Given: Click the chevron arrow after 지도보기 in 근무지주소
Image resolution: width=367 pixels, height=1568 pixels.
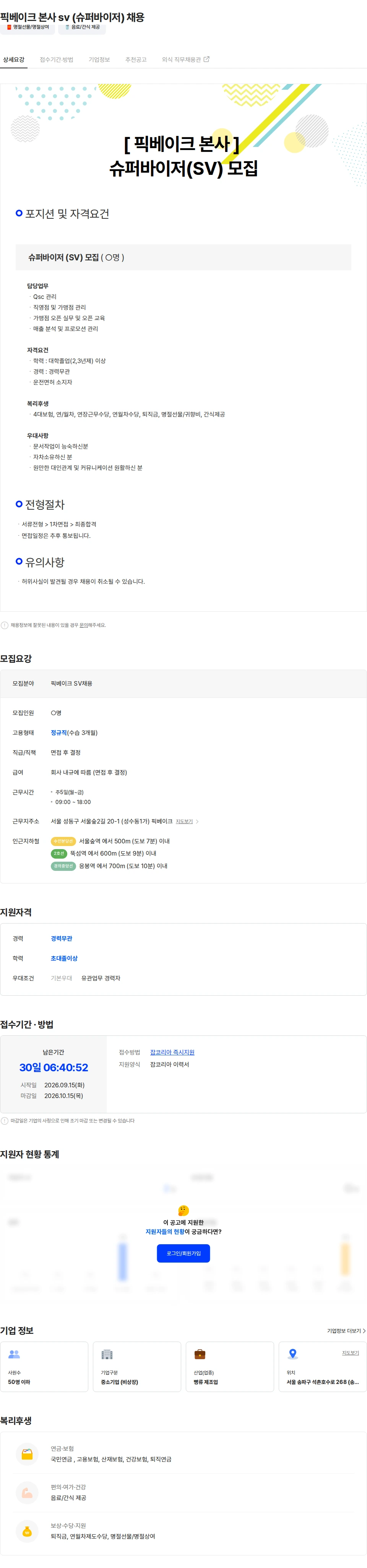Looking at the screenshot, I should 197,822.
